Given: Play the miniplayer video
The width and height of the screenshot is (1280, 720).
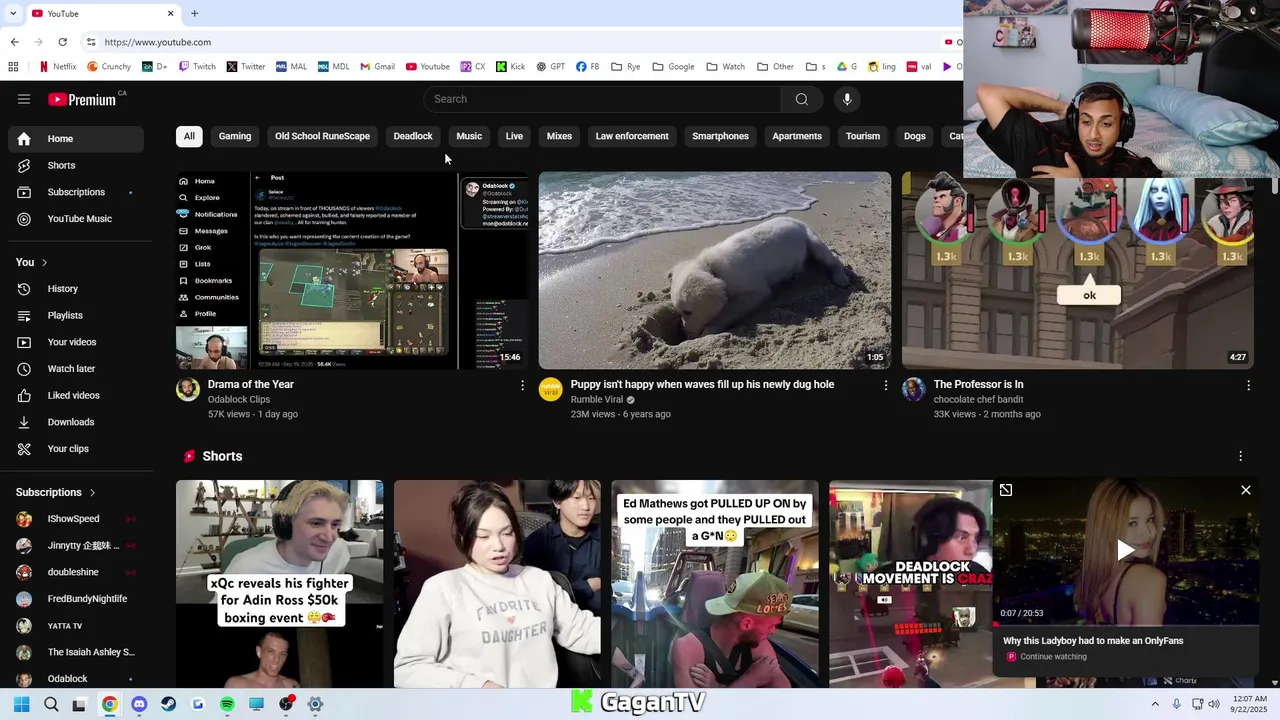Looking at the screenshot, I should click(1126, 549).
